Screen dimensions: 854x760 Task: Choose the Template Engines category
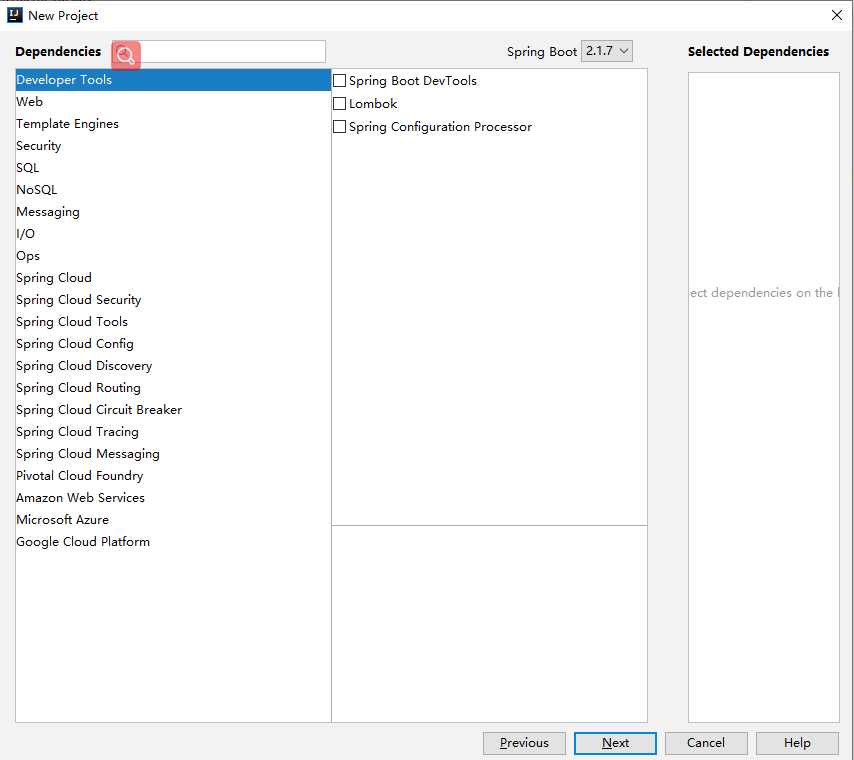click(173, 124)
